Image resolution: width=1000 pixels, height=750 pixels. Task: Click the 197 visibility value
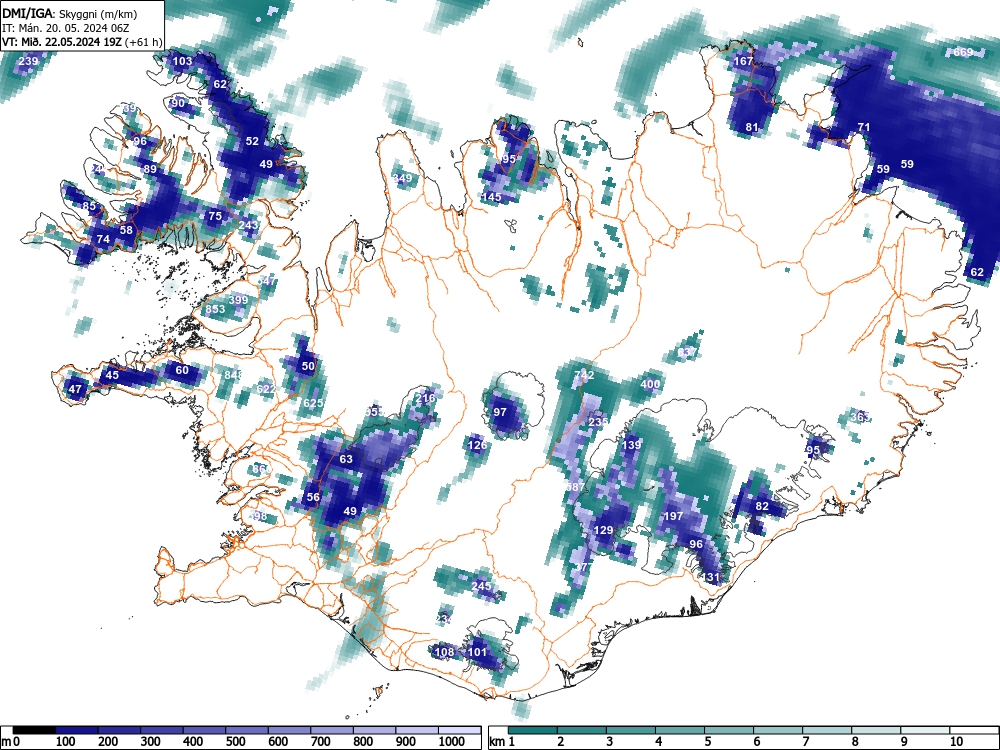click(x=673, y=516)
